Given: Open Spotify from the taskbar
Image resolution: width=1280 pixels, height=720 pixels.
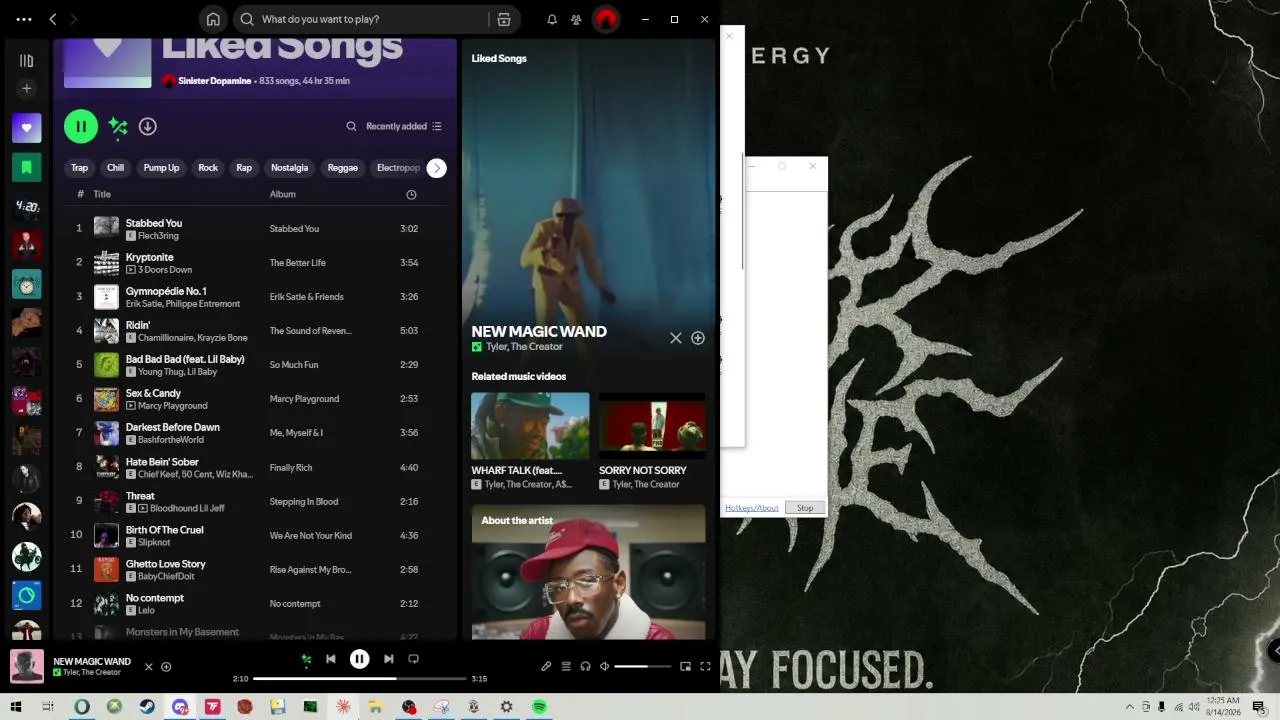Looking at the screenshot, I should pyautogui.click(x=539, y=707).
